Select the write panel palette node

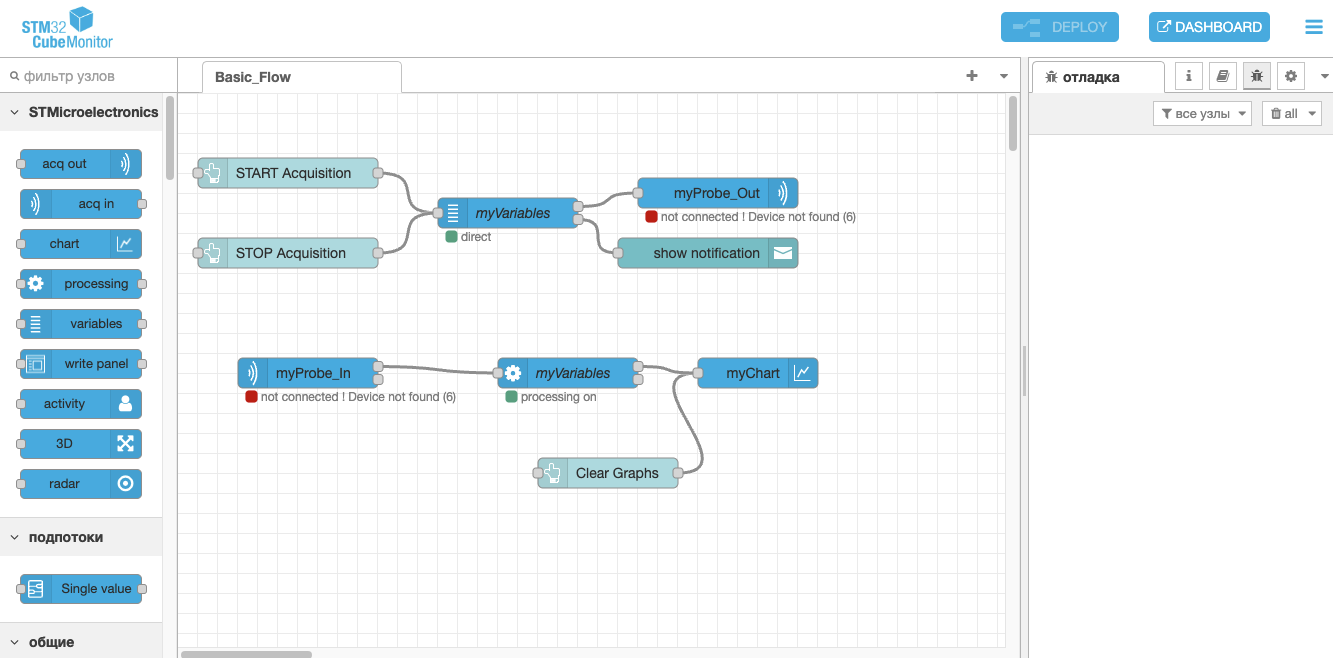[81, 364]
